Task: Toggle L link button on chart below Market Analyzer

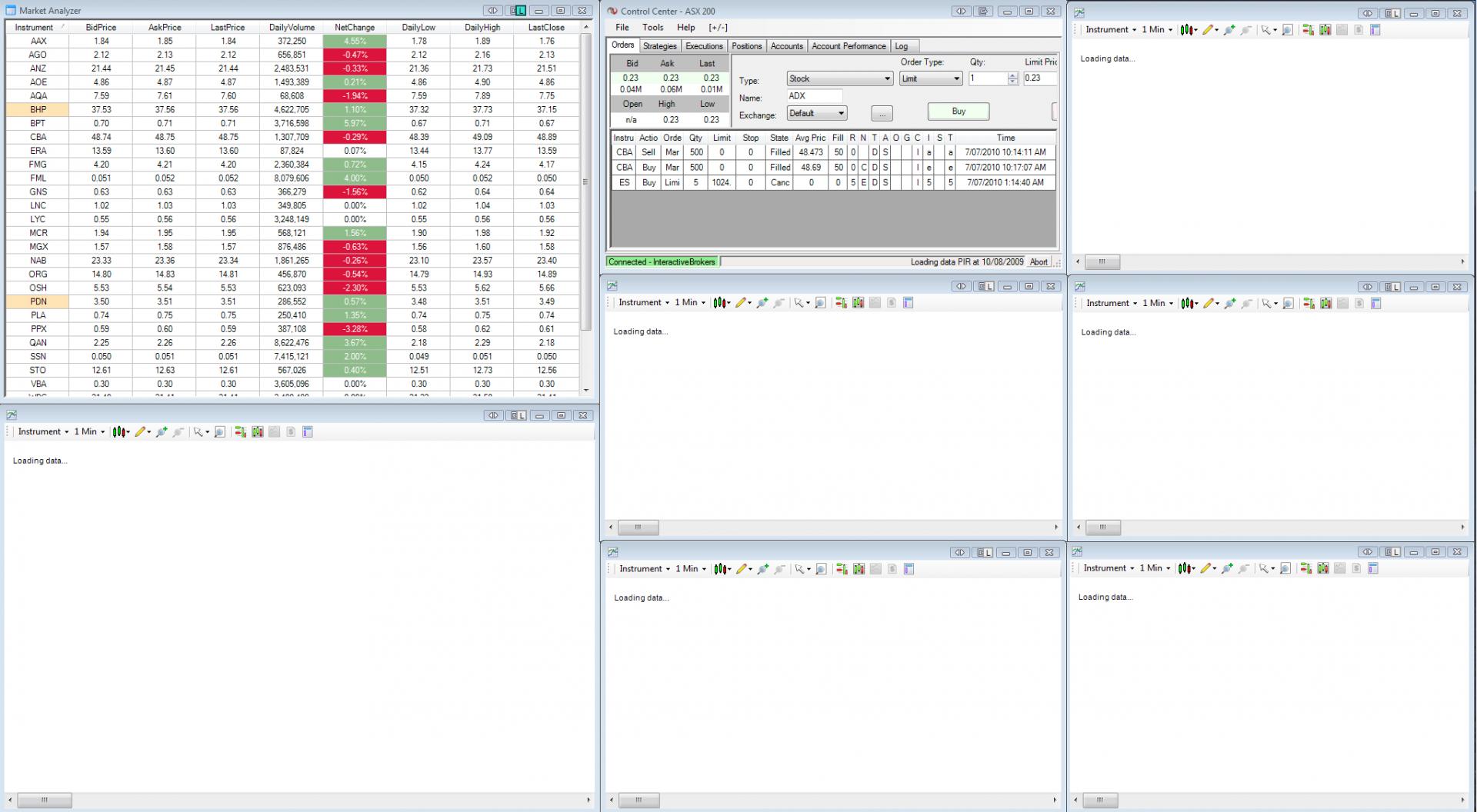Action: (518, 416)
